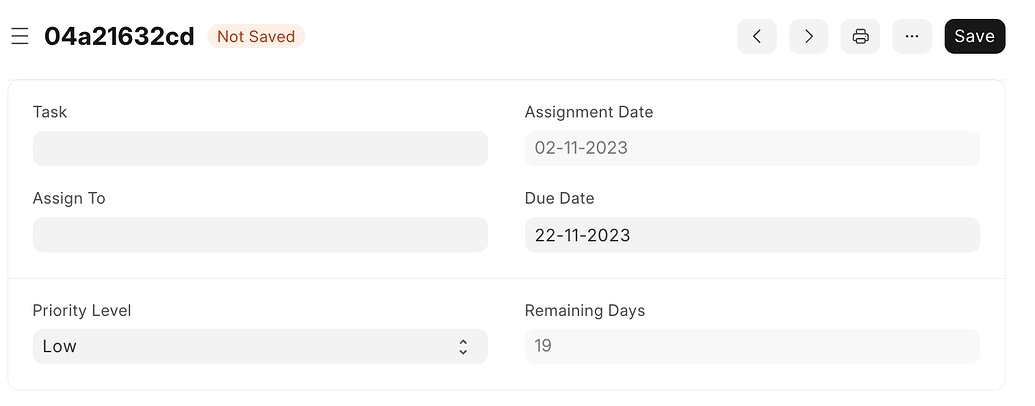Viewport: 1035px width, 406px height.
Task: Click the Remaining Days field showing 19
Action: point(752,346)
